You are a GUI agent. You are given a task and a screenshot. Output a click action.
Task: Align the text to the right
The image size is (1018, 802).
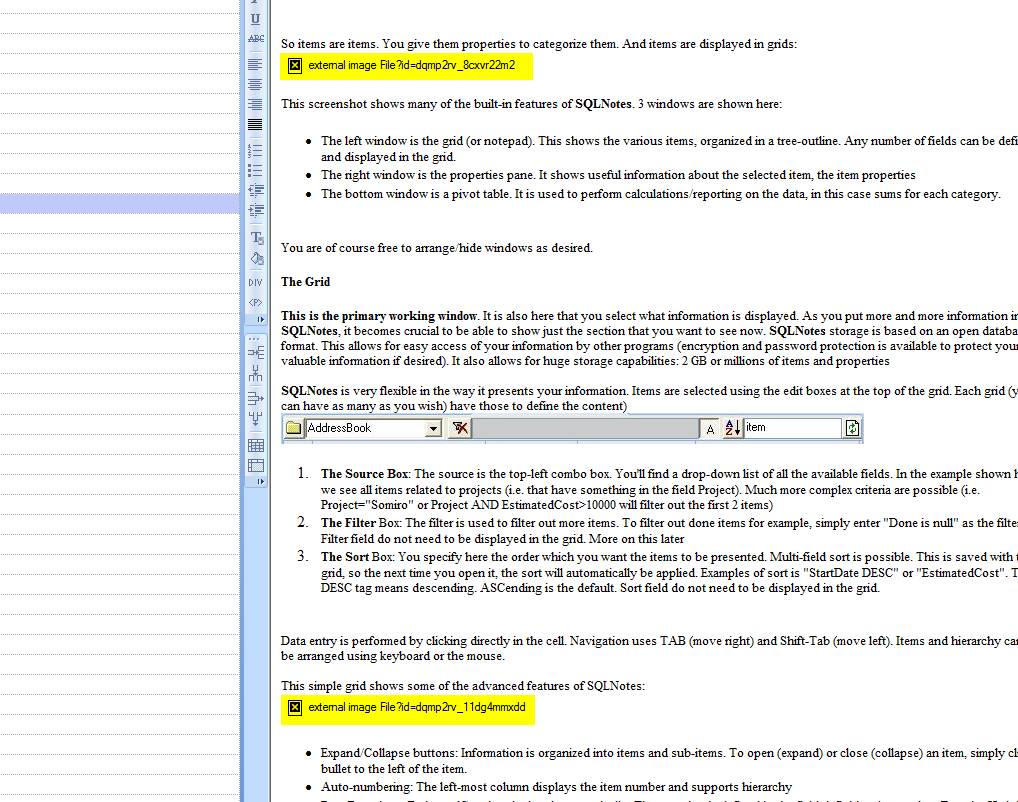(255, 104)
